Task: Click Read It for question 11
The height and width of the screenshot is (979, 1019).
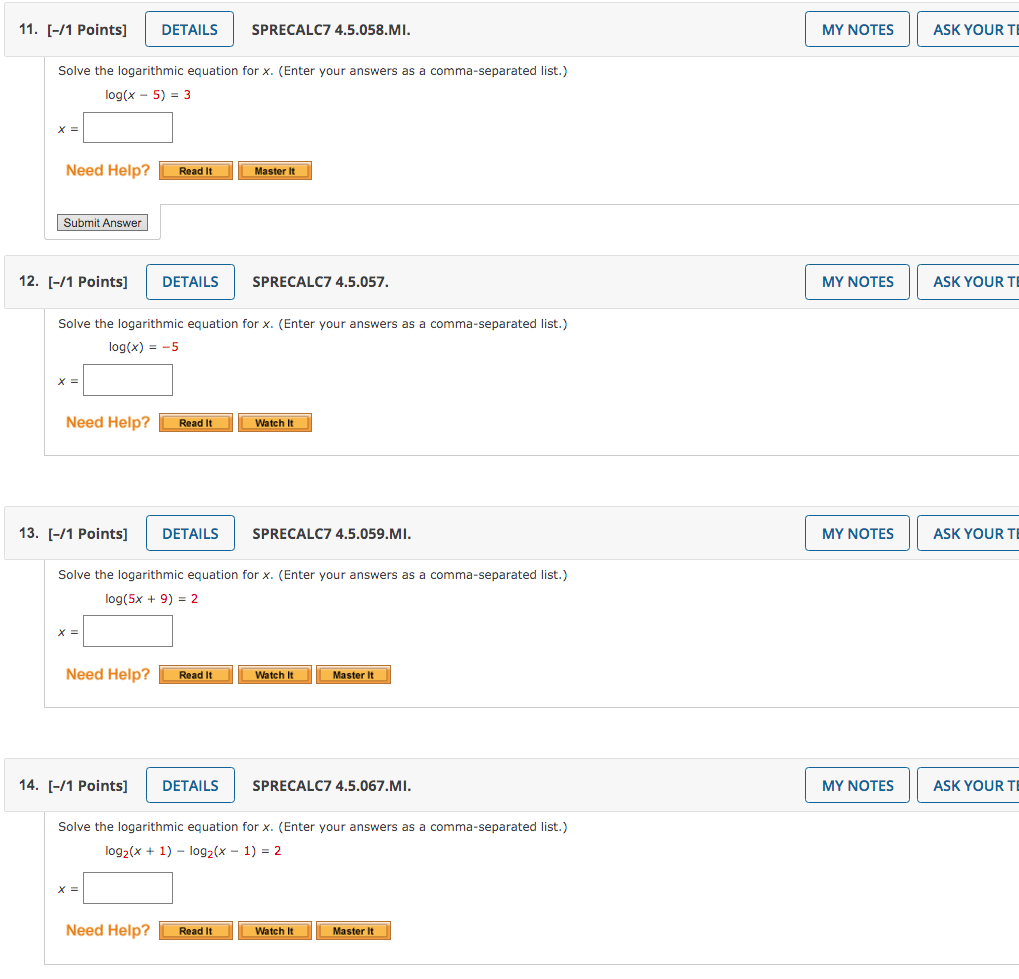Action: (195, 170)
